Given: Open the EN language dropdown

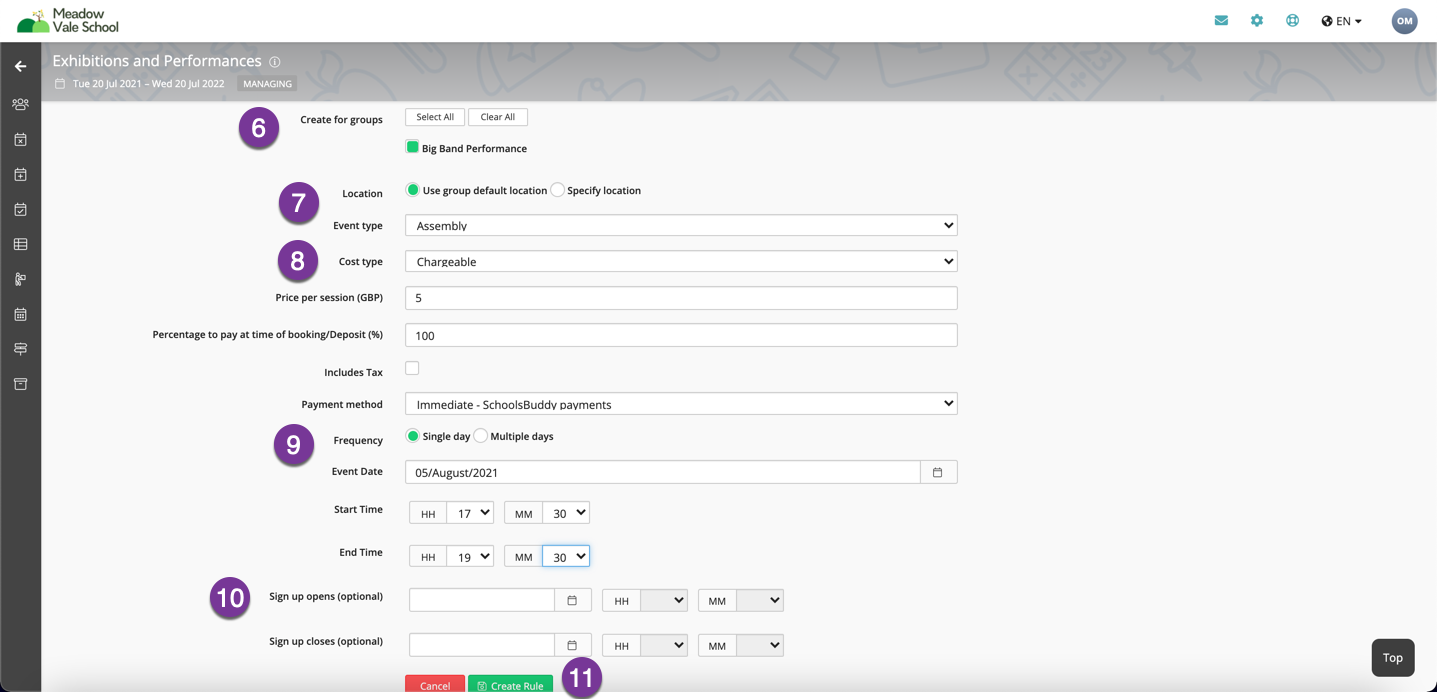Looking at the screenshot, I should (x=1342, y=21).
